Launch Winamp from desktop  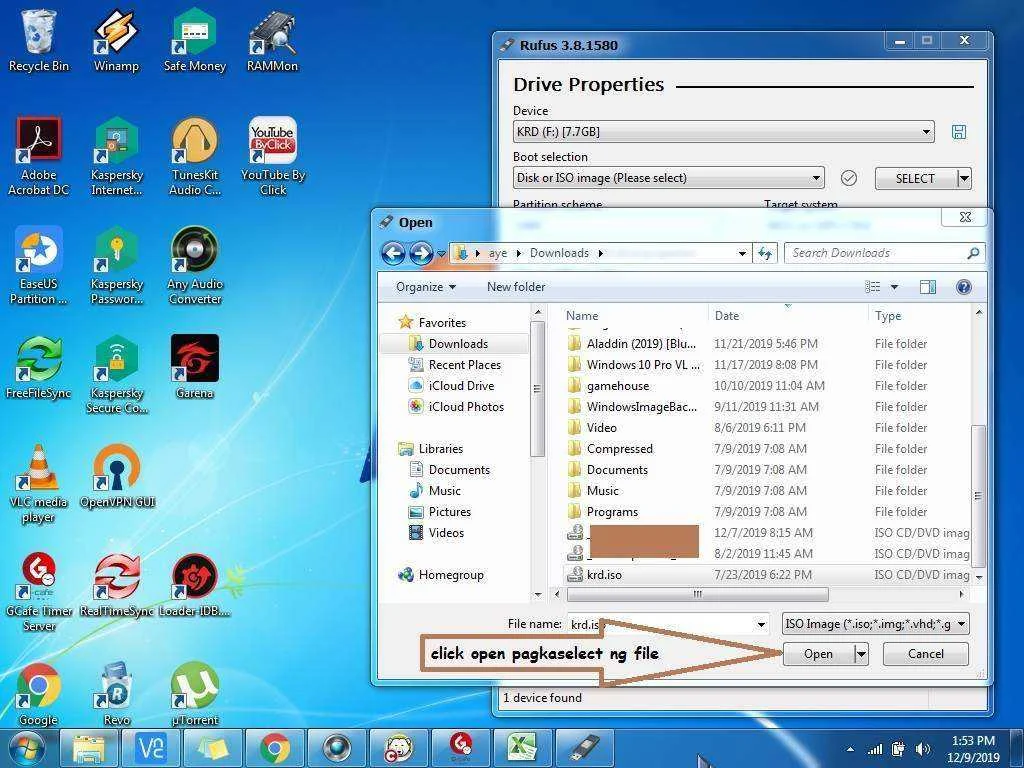point(116,40)
